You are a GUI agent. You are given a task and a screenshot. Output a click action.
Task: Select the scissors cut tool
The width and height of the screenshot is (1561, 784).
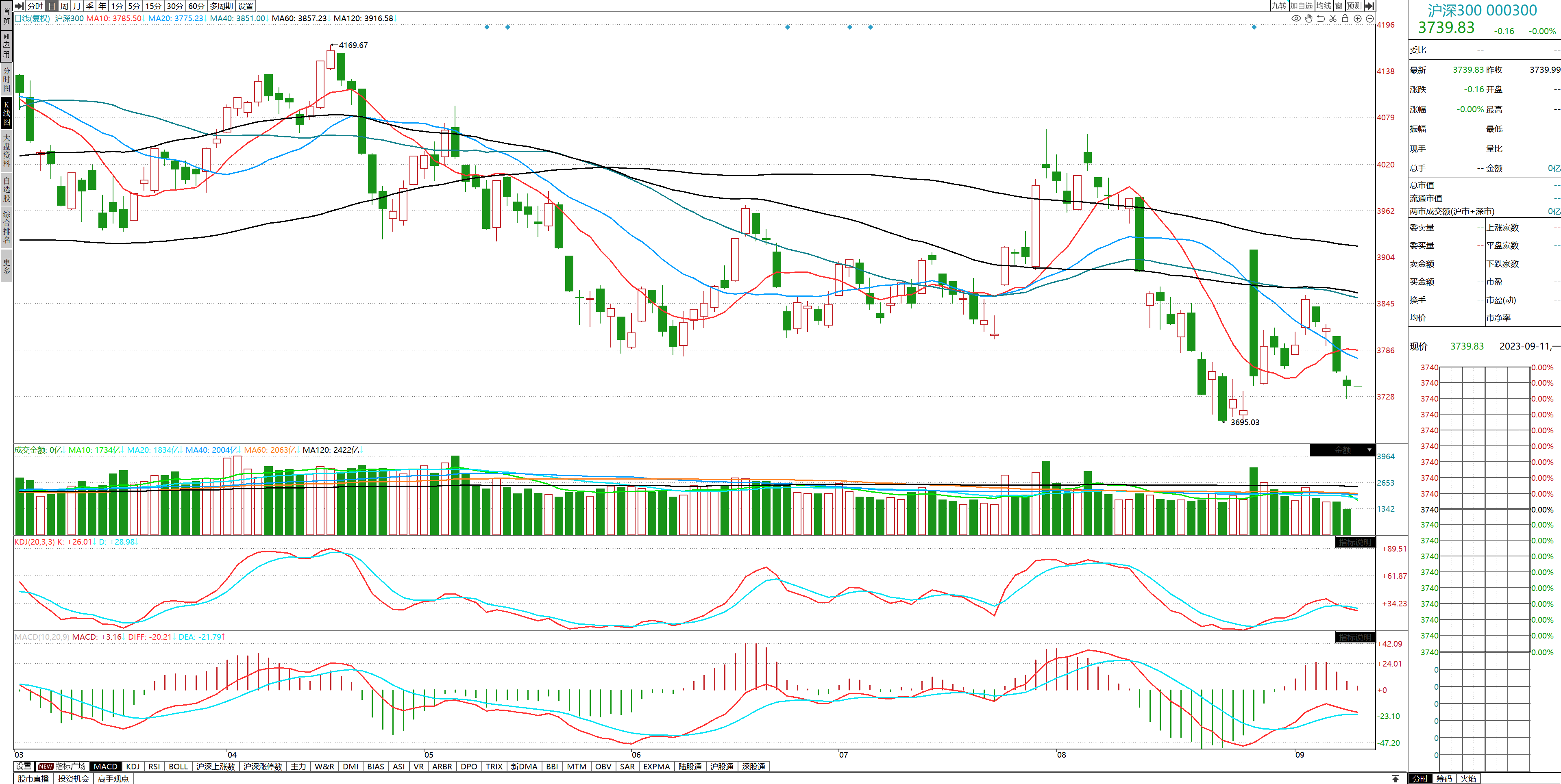[1332, 19]
